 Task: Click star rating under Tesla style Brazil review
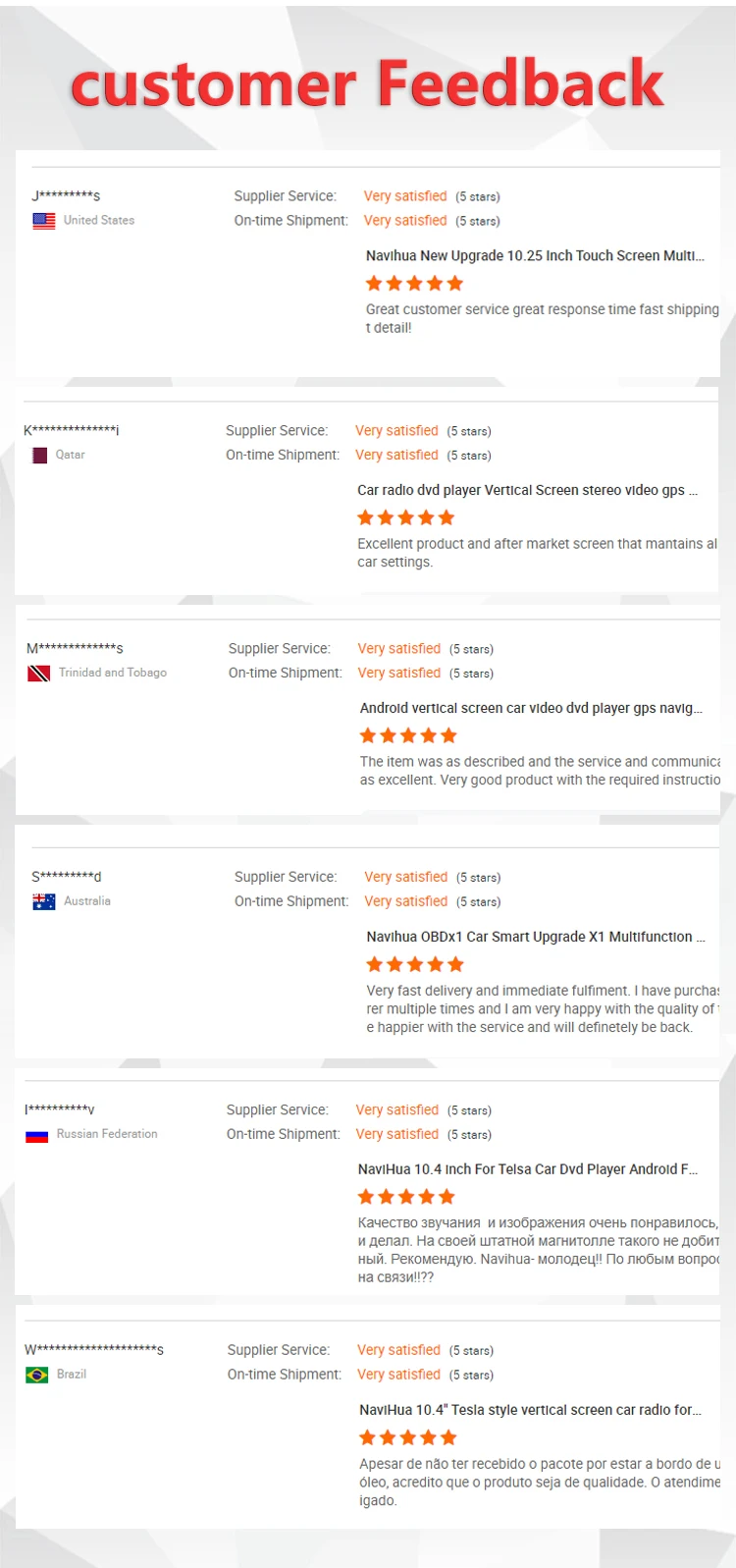point(408,1438)
